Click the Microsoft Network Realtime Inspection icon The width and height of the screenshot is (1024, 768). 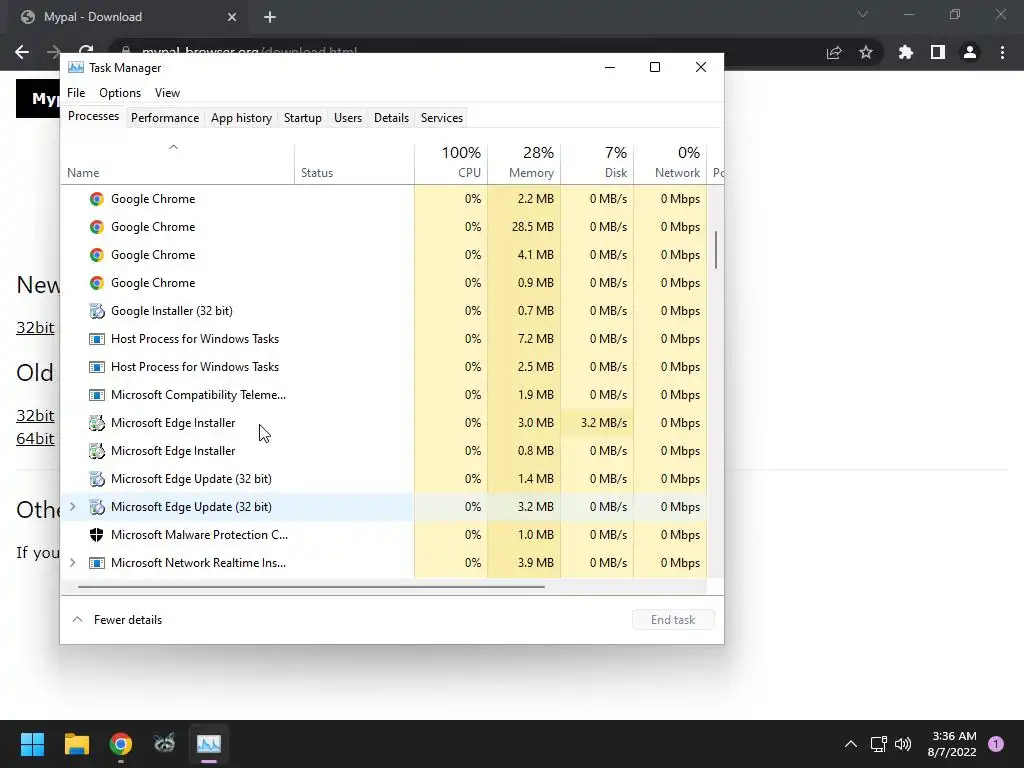pos(97,563)
